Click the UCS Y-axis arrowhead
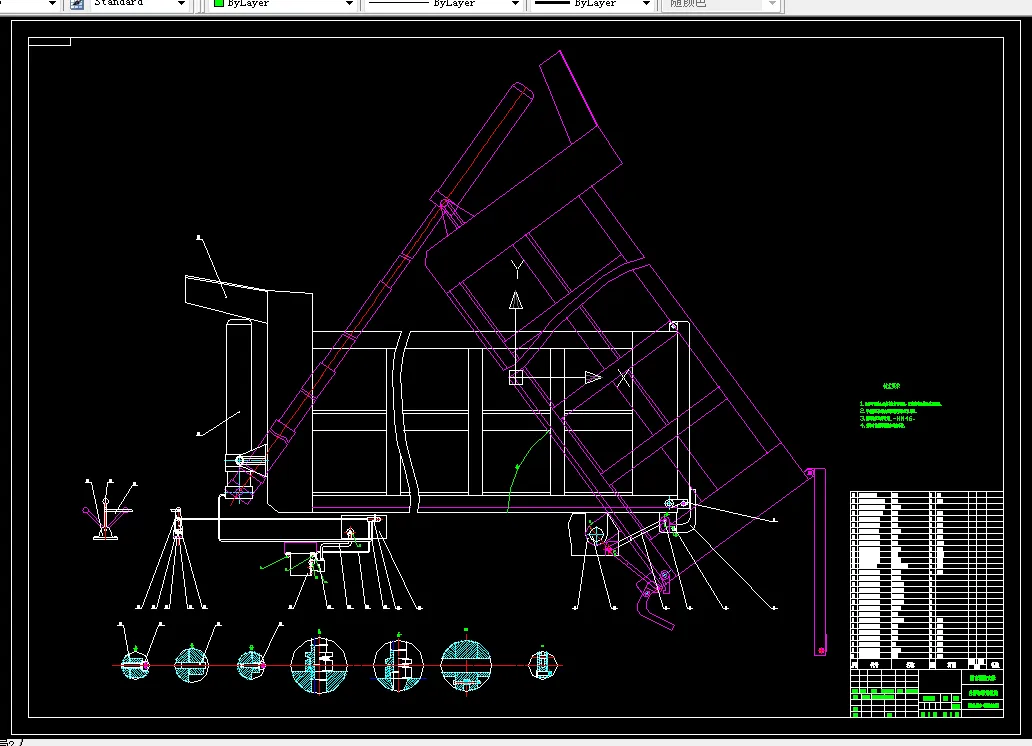Image resolution: width=1032 pixels, height=746 pixels. pos(516,301)
